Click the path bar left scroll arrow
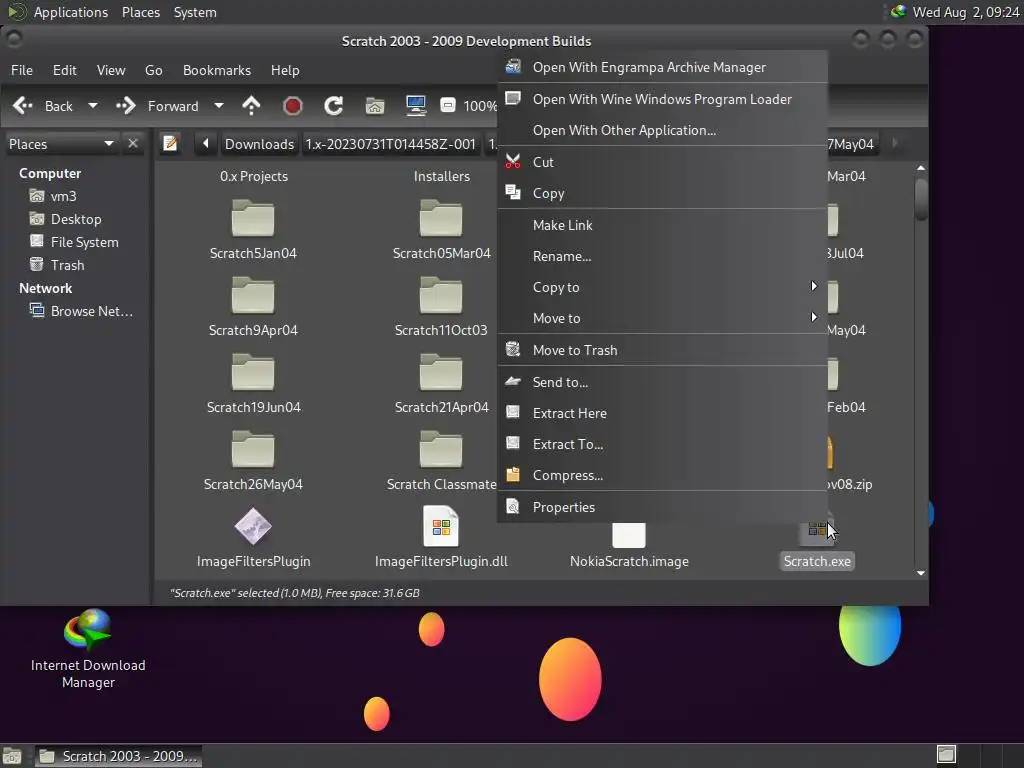 pyautogui.click(x=206, y=144)
